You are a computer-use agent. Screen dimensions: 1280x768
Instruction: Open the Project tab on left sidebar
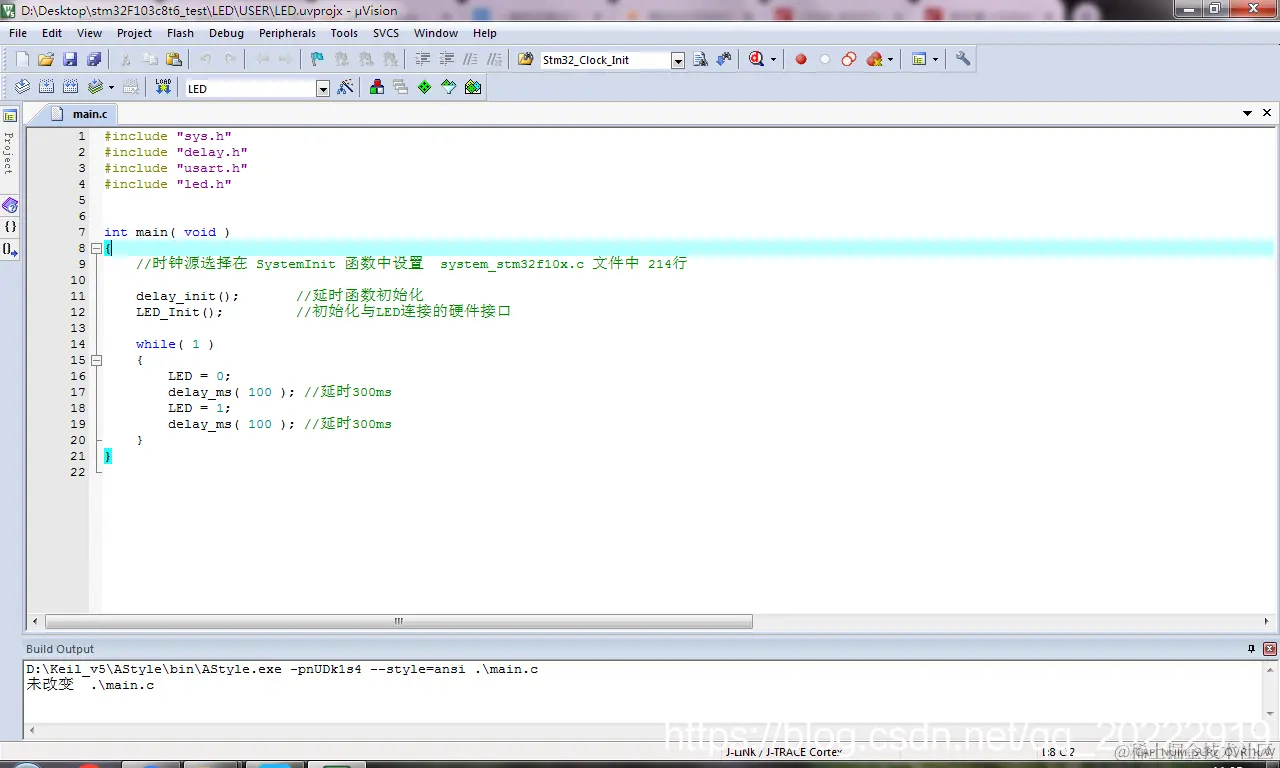(x=10, y=143)
